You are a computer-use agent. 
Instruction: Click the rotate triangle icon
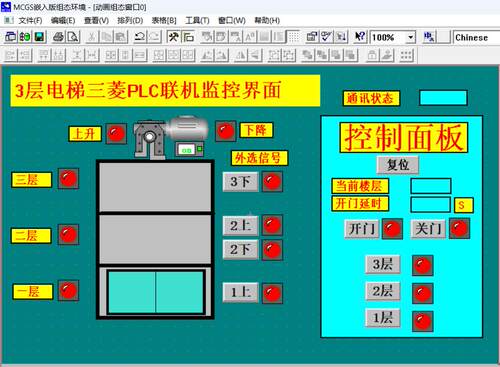coord(207,55)
